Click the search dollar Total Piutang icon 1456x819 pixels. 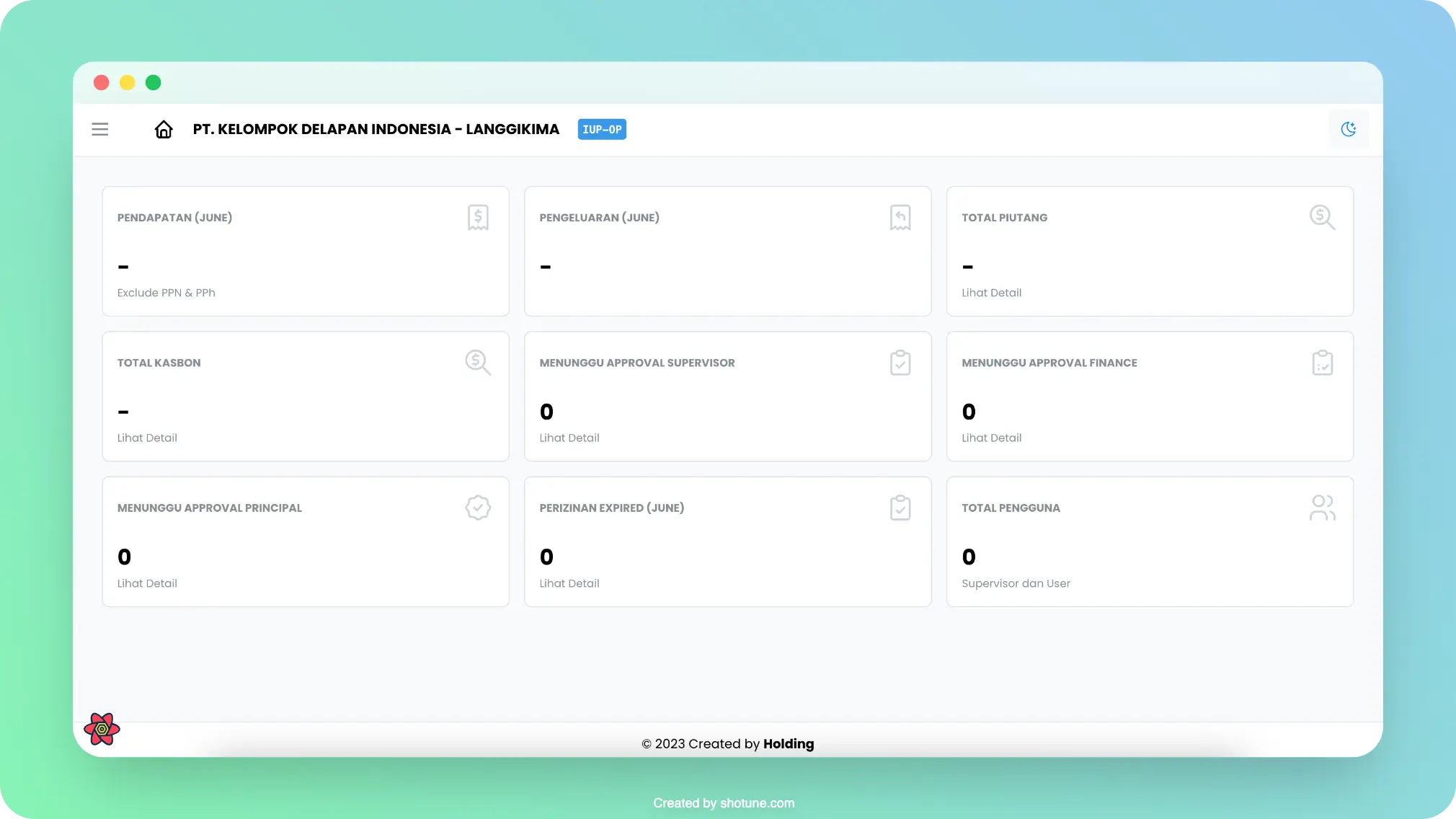coord(1322,217)
